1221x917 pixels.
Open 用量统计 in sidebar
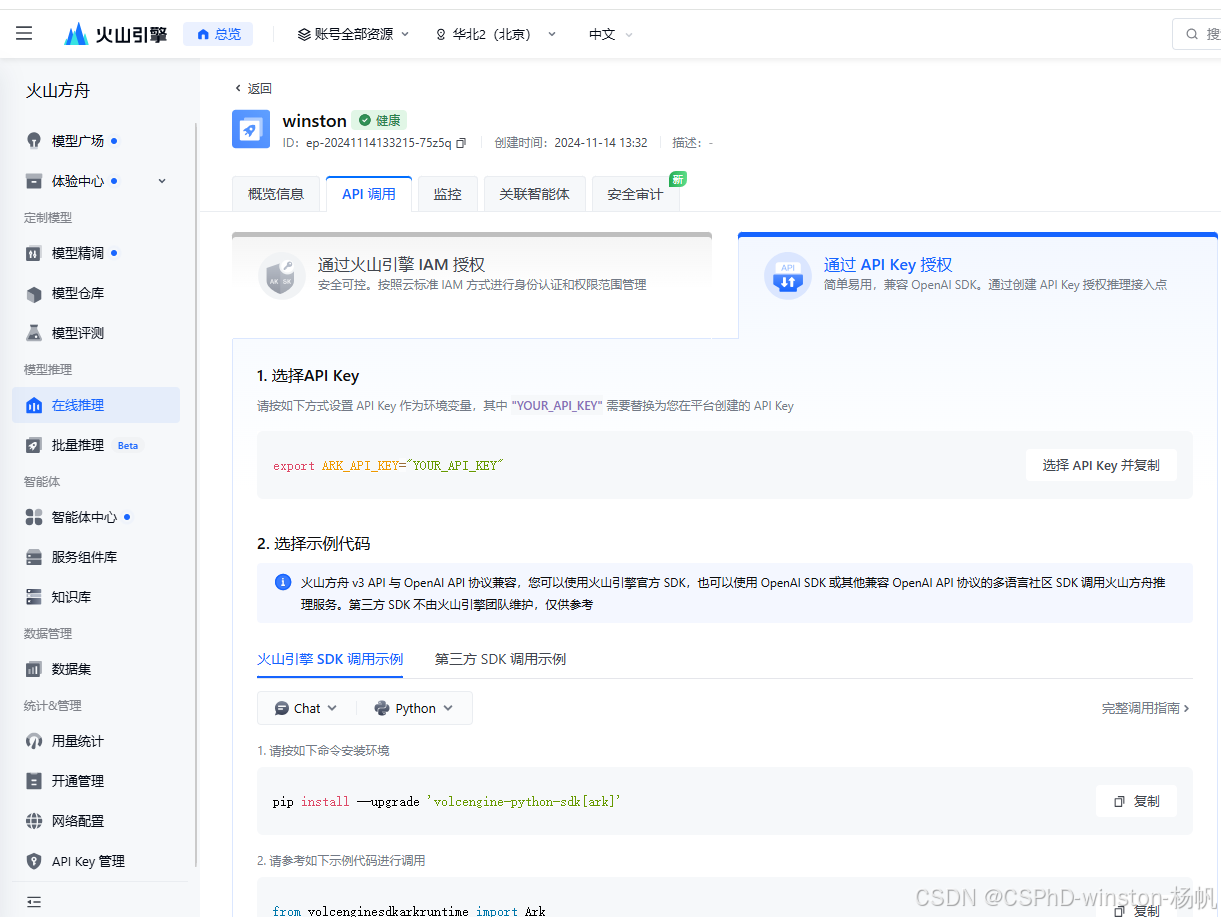[96, 741]
